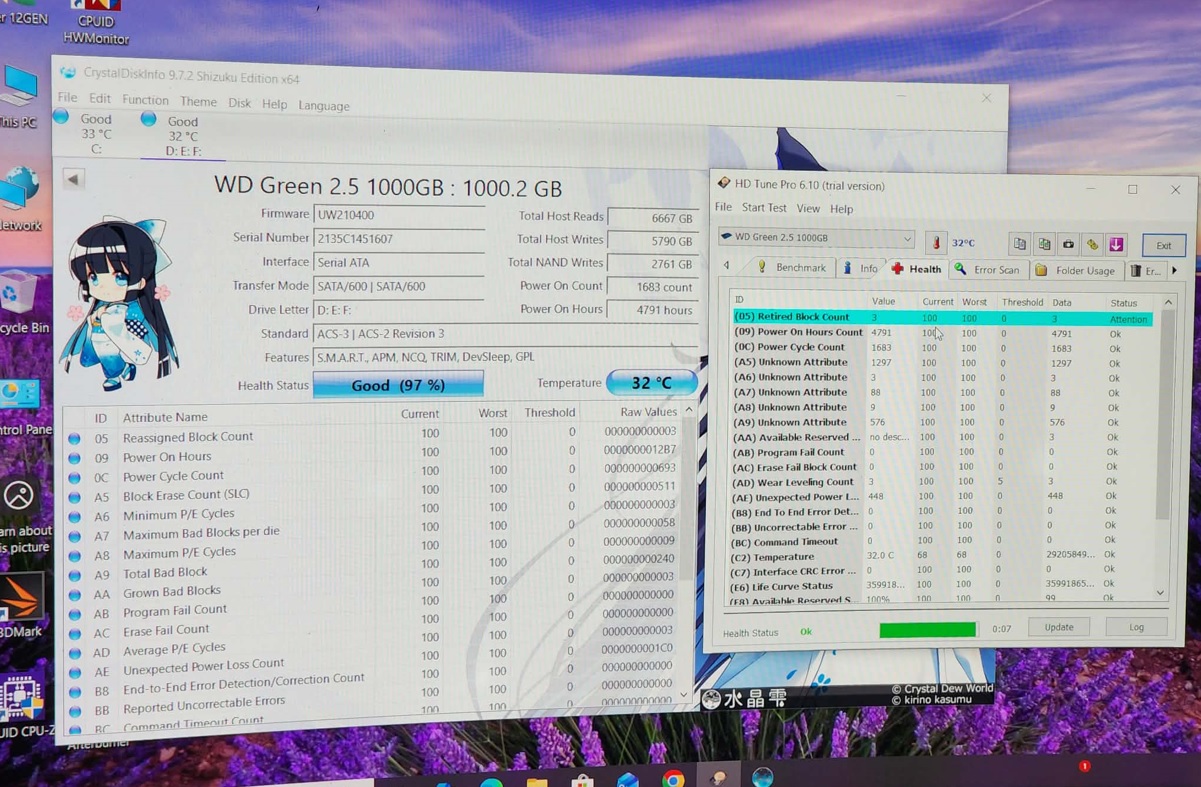Viewport: 1201px width, 787px height.
Task: Click the thermometer temperature icon in HD Tune
Action: coord(937,243)
